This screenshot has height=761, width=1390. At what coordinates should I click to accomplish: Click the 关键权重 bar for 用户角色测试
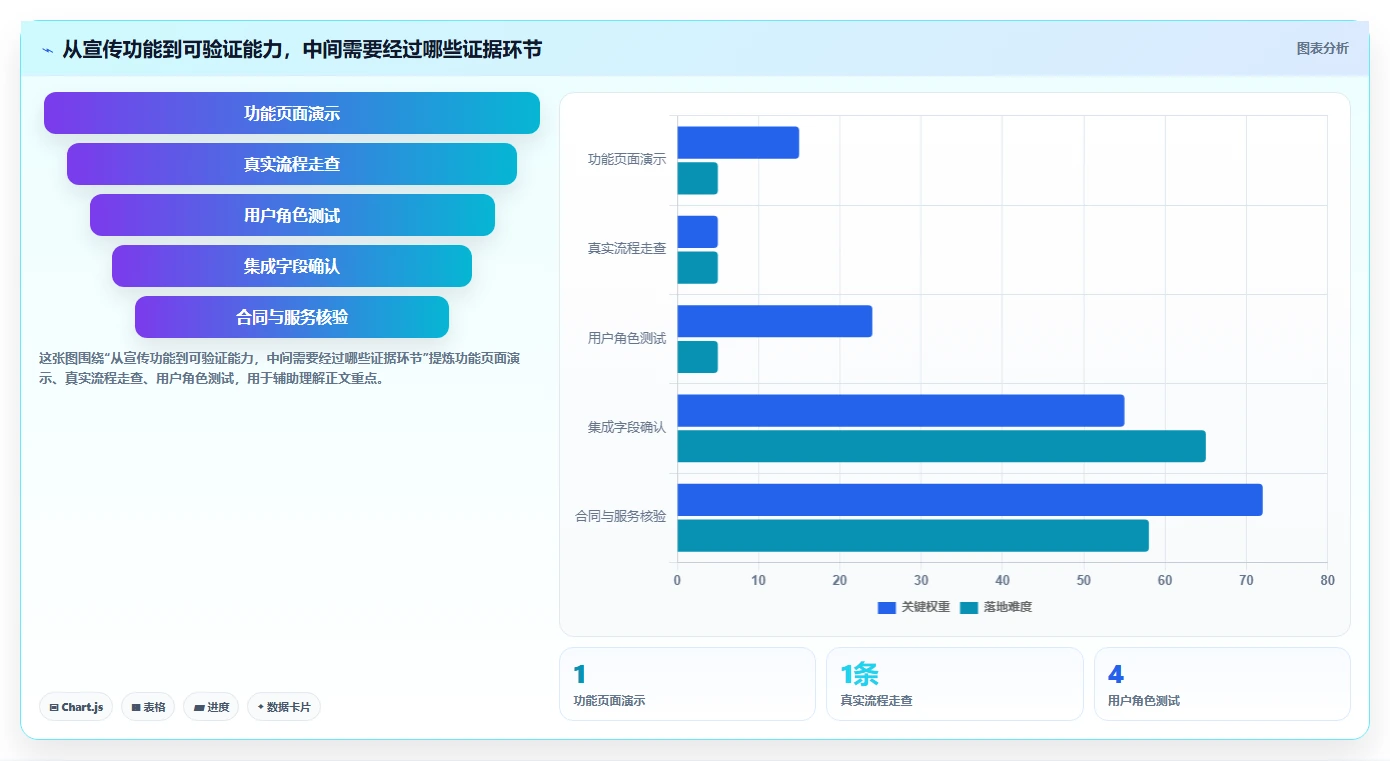click(x=775, y=321)
